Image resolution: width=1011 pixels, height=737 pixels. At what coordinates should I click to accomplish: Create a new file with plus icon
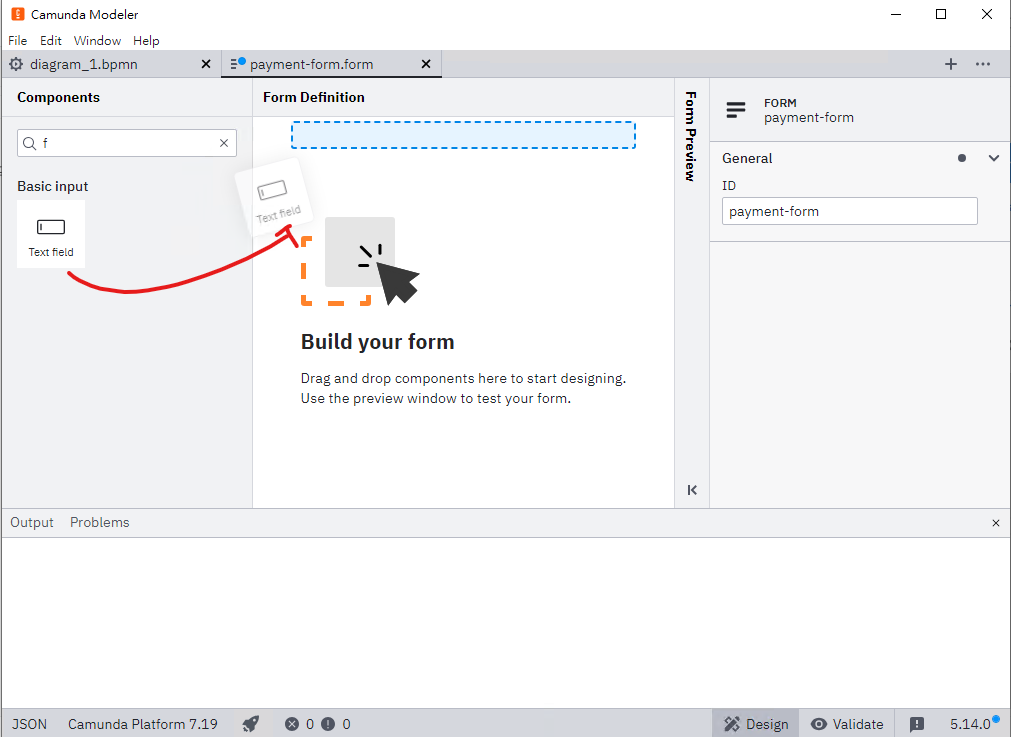pos(950,64)
